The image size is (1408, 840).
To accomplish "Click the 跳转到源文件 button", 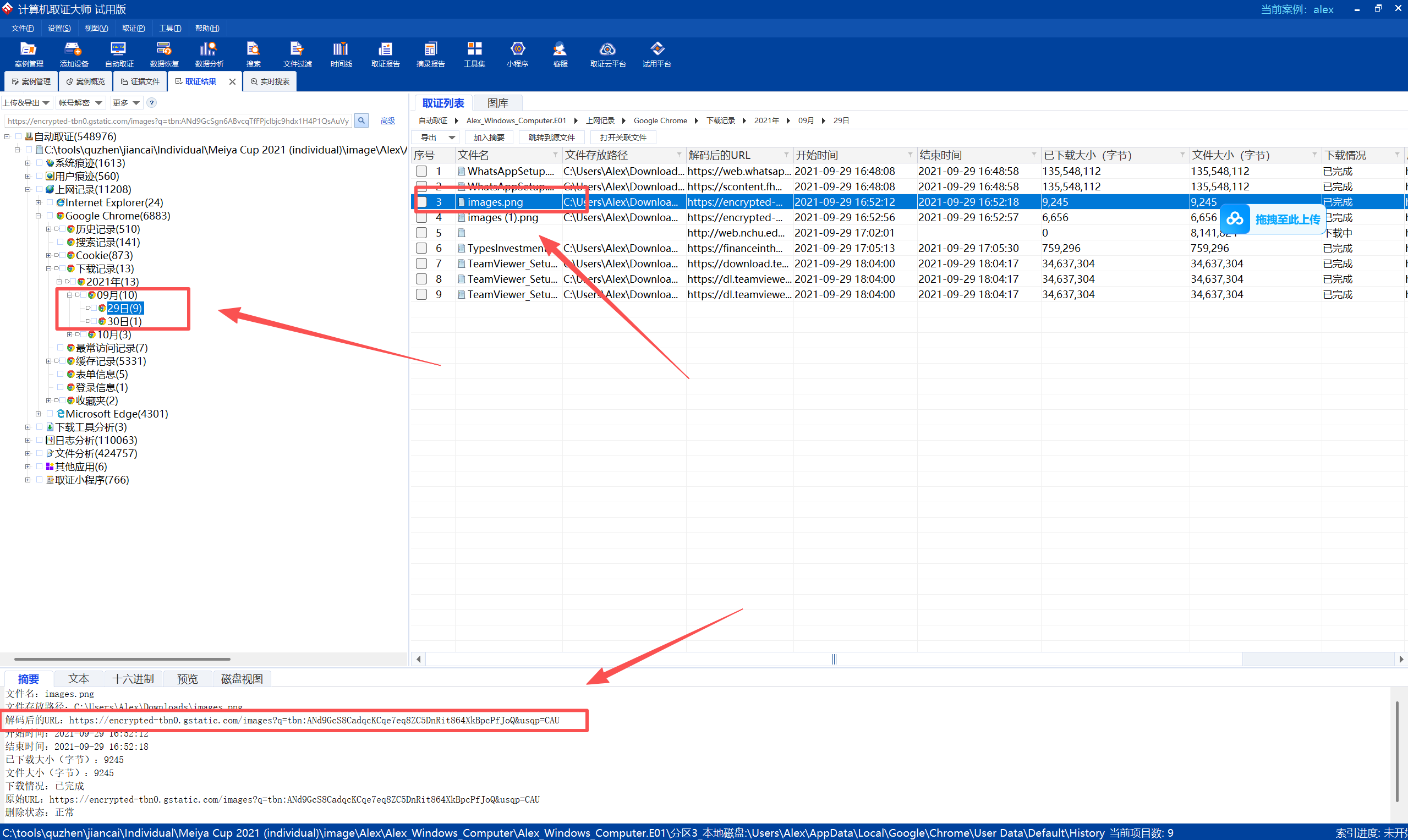I will 551,138.
